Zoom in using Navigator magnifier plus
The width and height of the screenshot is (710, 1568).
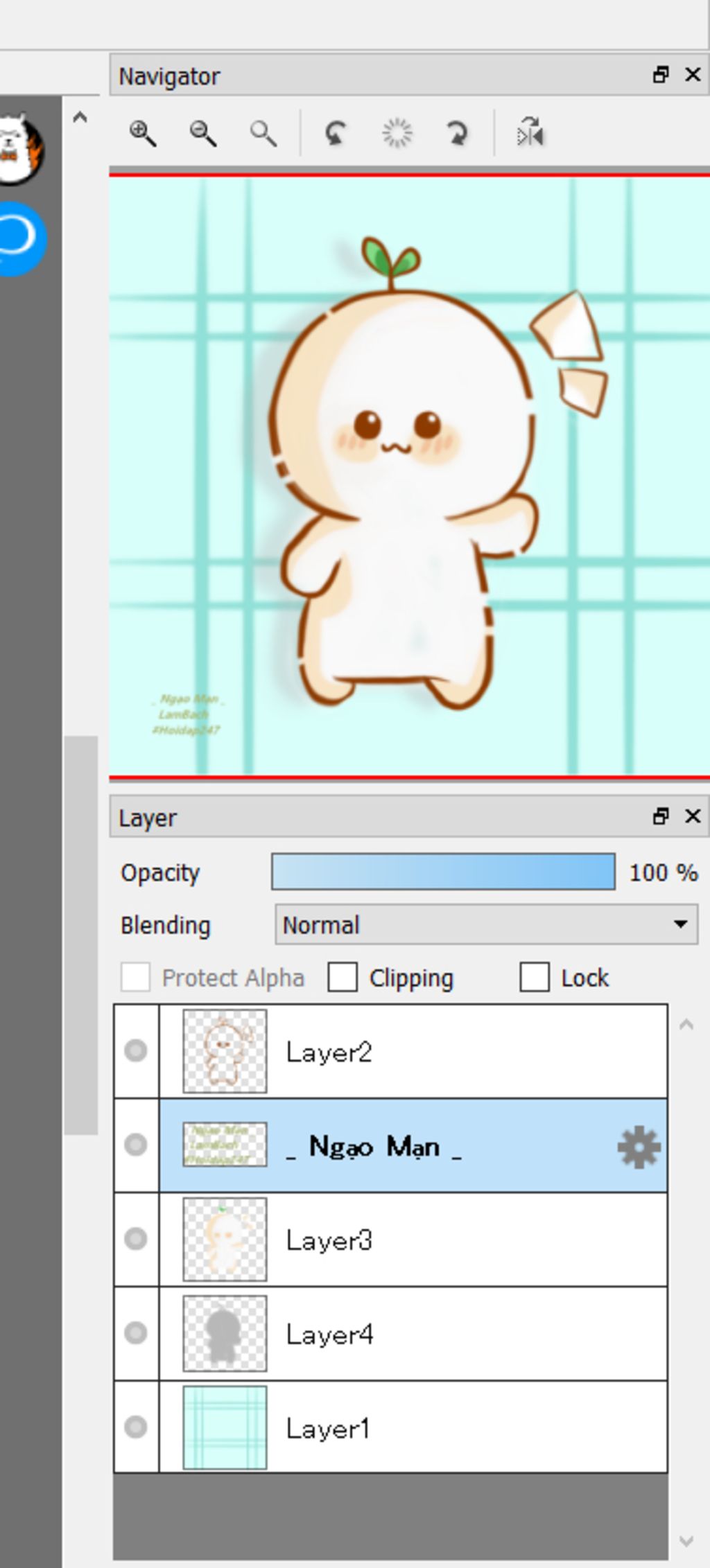pyautogui.click(x=142, y=132)
